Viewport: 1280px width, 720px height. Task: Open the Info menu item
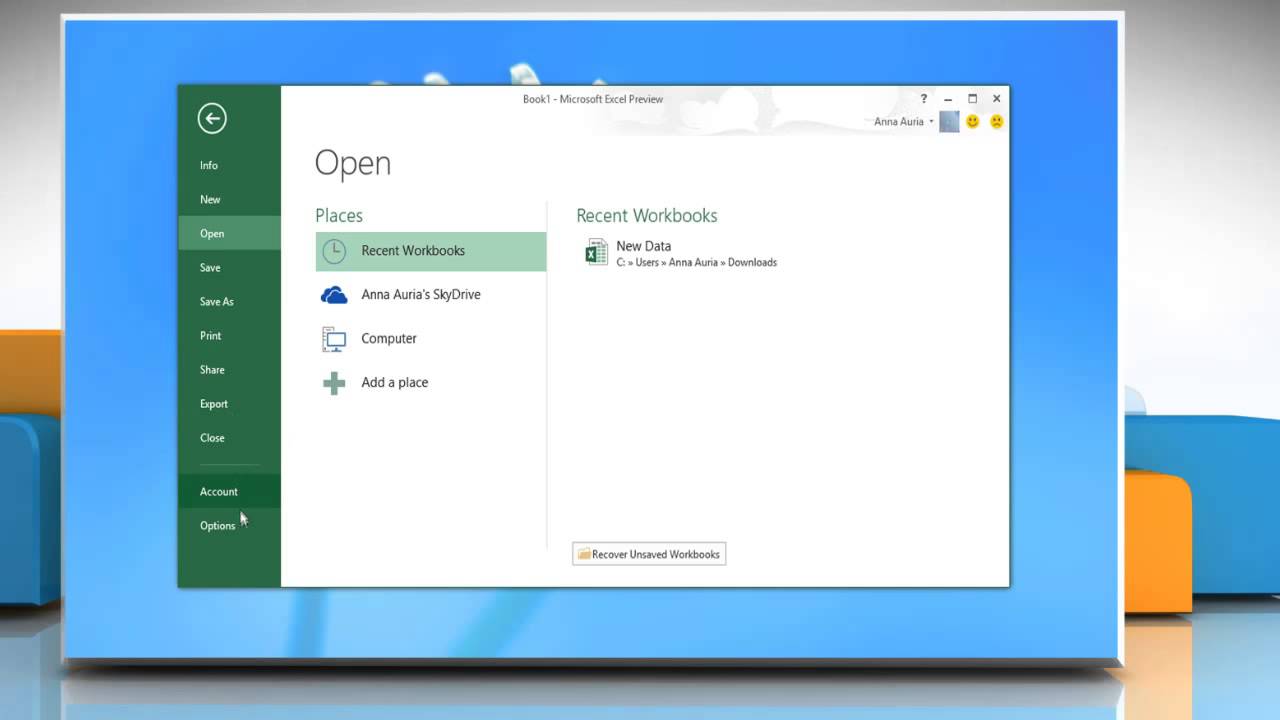tap(229, 166)
